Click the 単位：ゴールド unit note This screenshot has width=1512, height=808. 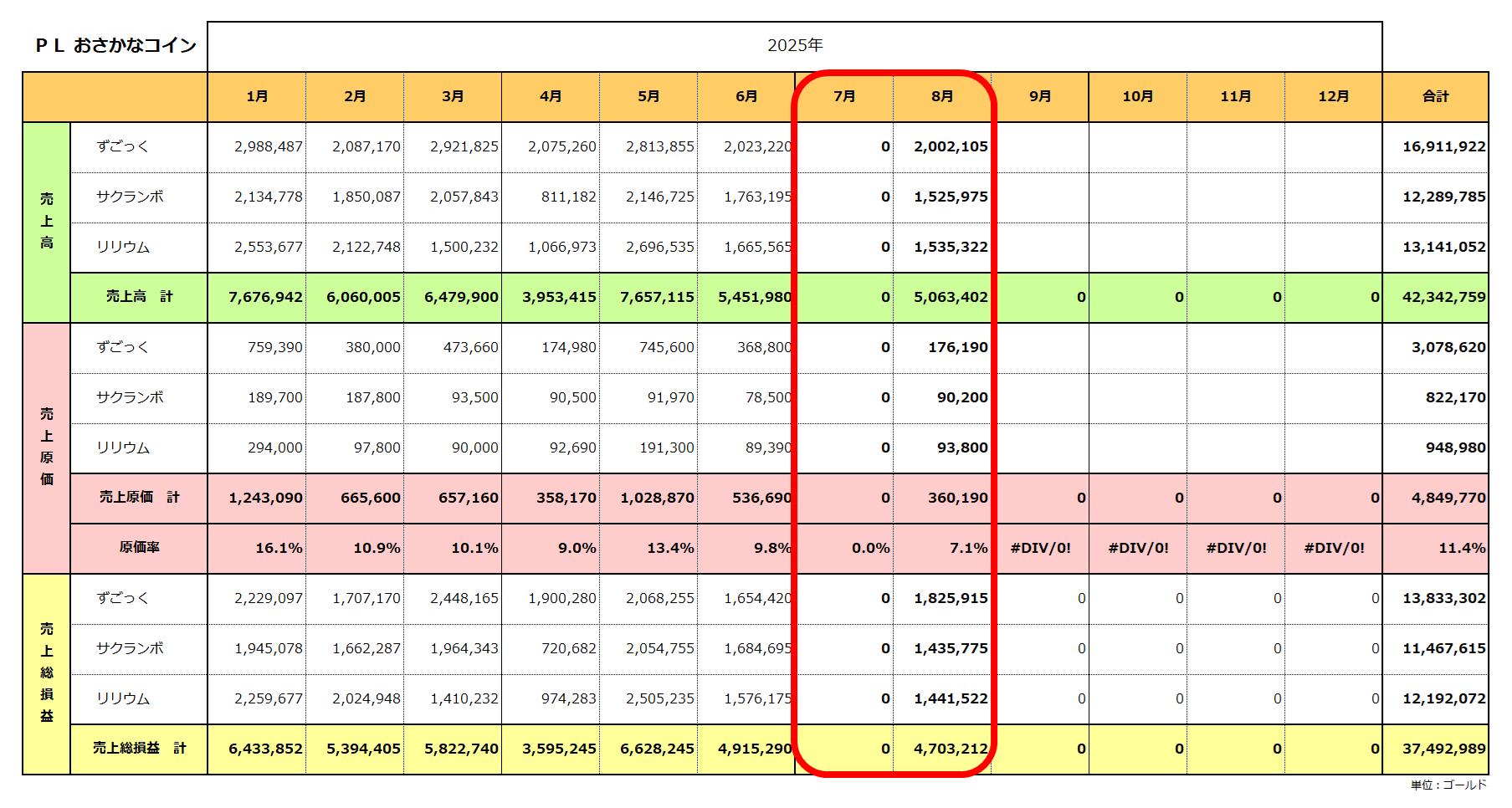(x=1448, y=785)
